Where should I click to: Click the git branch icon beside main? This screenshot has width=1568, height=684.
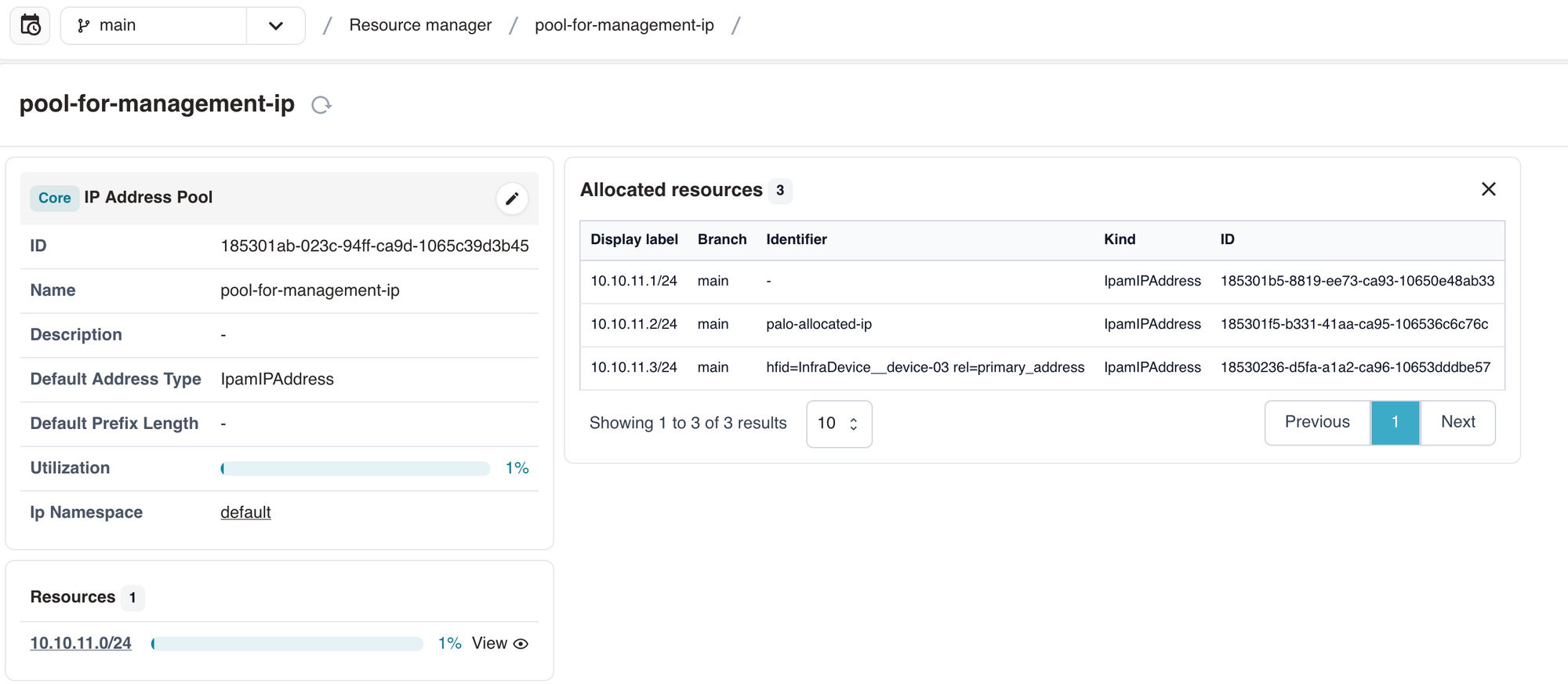(83, 26)
